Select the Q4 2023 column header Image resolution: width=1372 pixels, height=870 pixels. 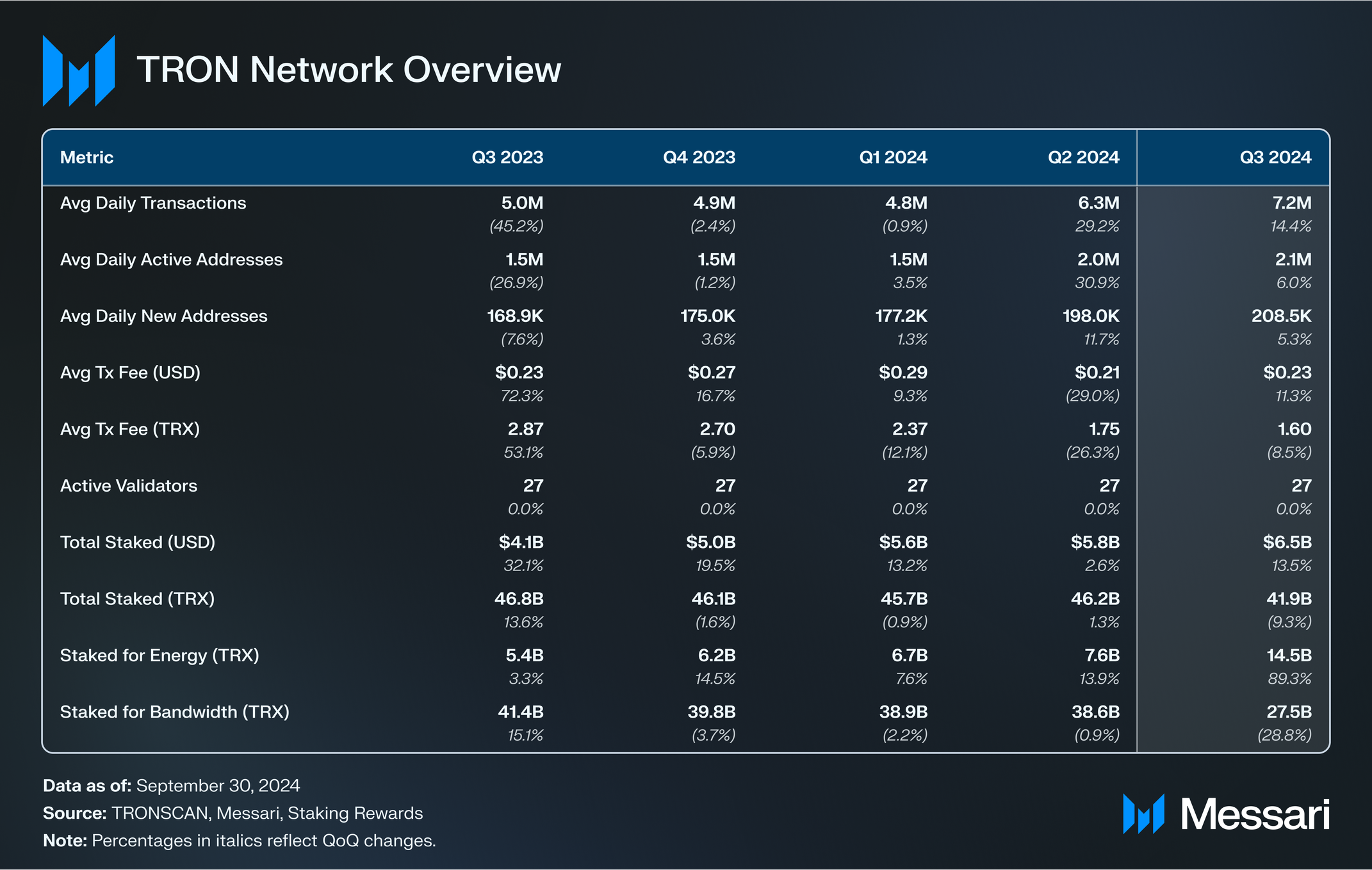click(x=699, y=157)
